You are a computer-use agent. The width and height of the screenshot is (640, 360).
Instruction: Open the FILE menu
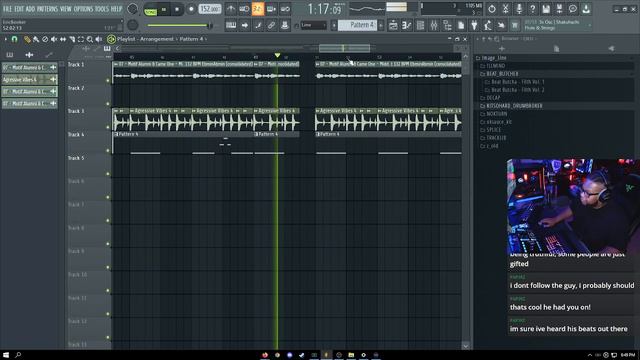point(7,9)
